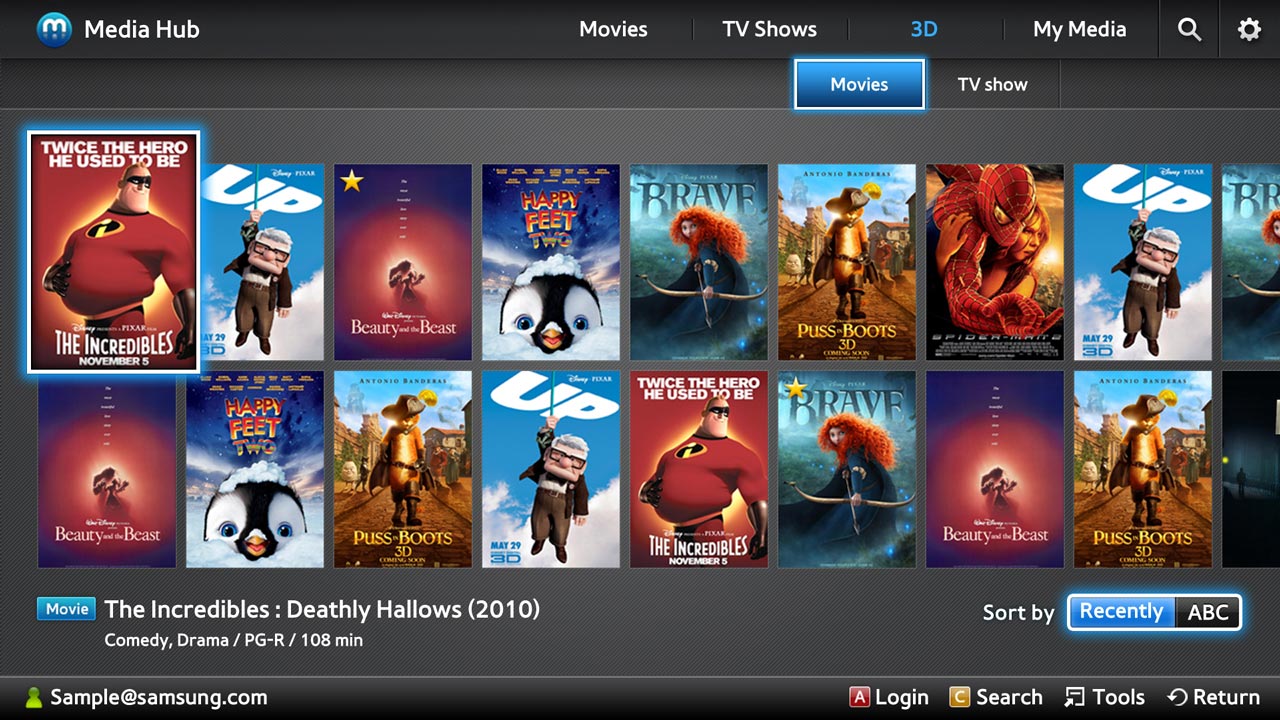Viewport: 1280px width, 720px height.
Task: Choose the starred Beauty and the Beast poster
Action: [402, 262]
